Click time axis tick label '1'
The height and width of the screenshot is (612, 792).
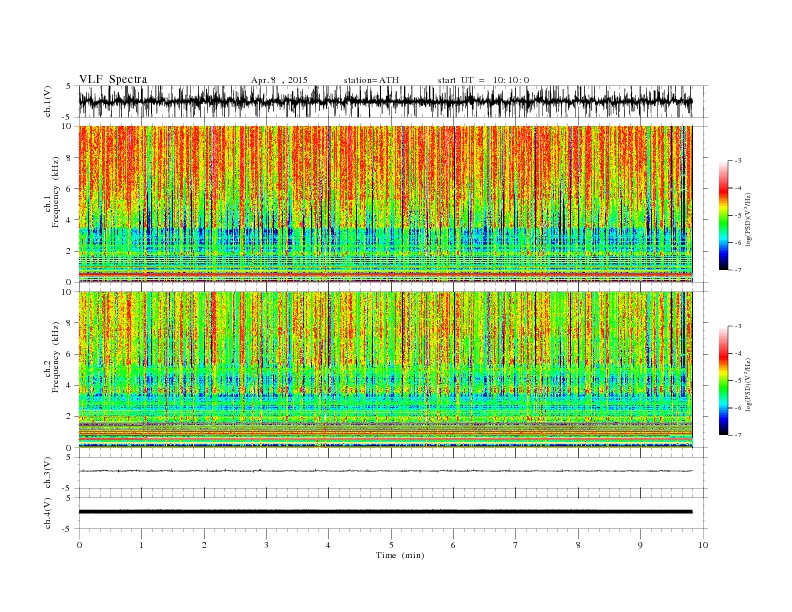pos(141,545)
